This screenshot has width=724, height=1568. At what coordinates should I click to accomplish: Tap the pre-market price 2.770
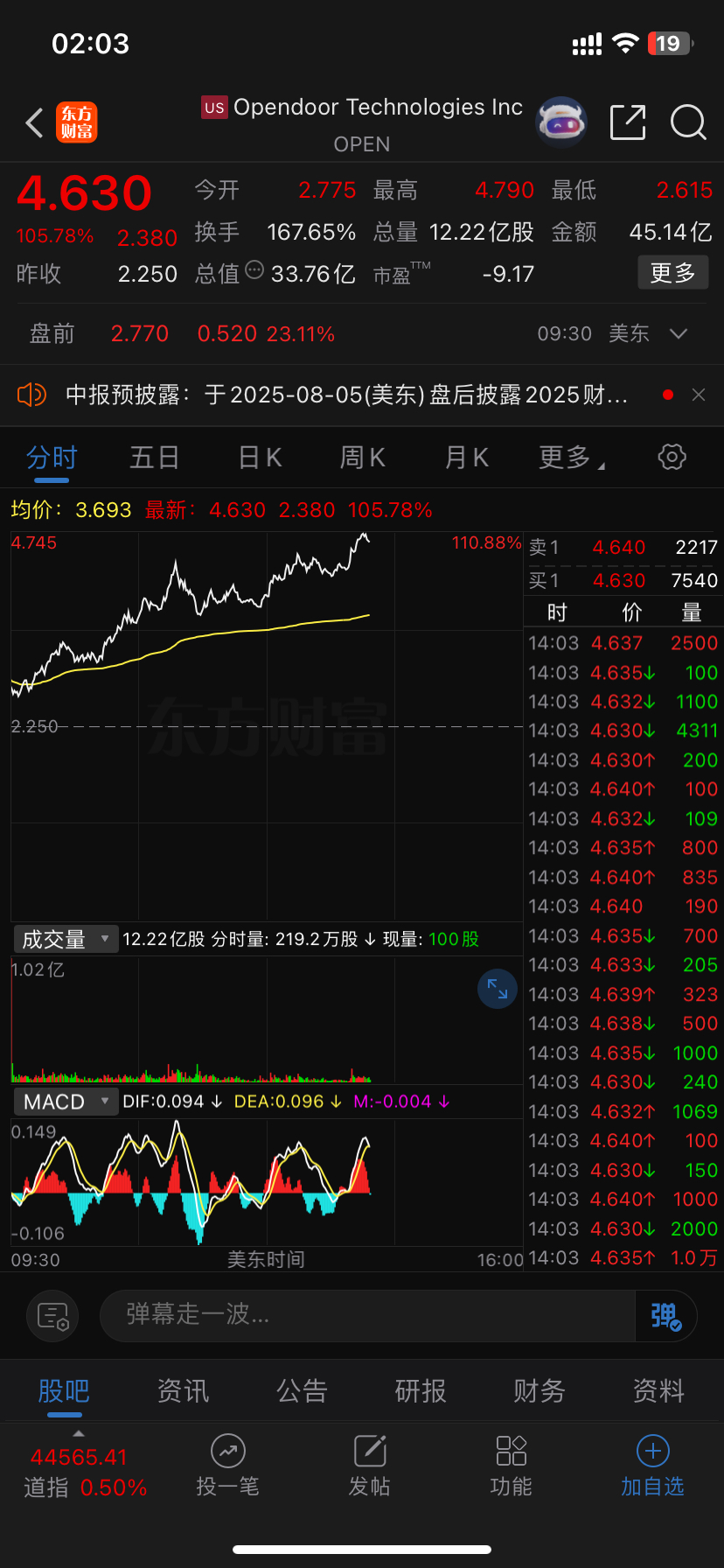[x=140, y=333]
